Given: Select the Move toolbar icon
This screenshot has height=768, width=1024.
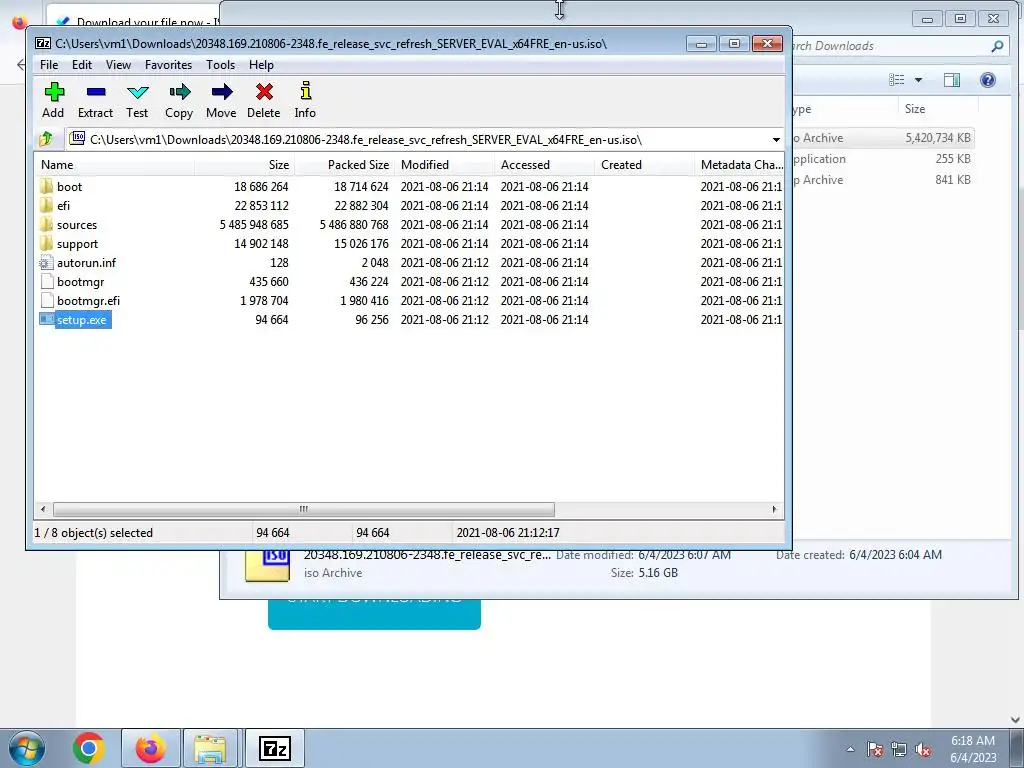Looking at the screenshot, I should click(221, 91).
